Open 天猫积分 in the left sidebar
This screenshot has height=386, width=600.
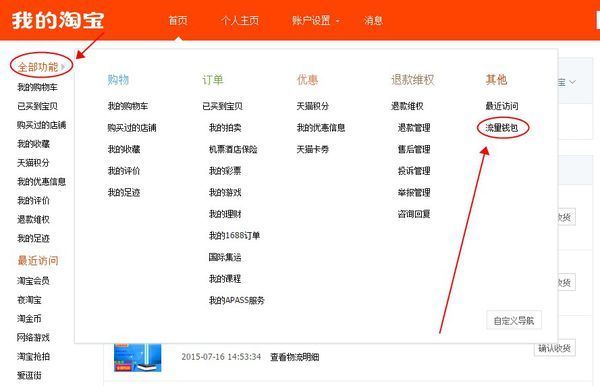(33, 163)
